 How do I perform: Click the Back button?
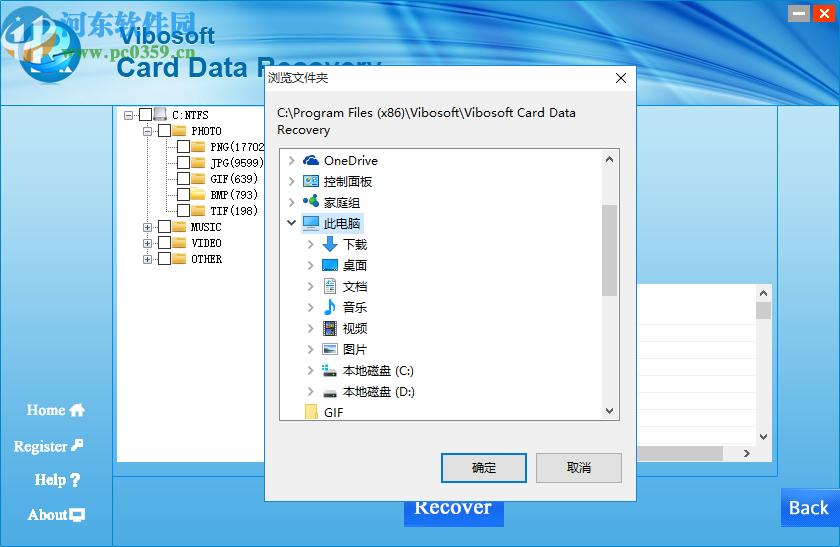pyautogui.click(x=809, y=507)
